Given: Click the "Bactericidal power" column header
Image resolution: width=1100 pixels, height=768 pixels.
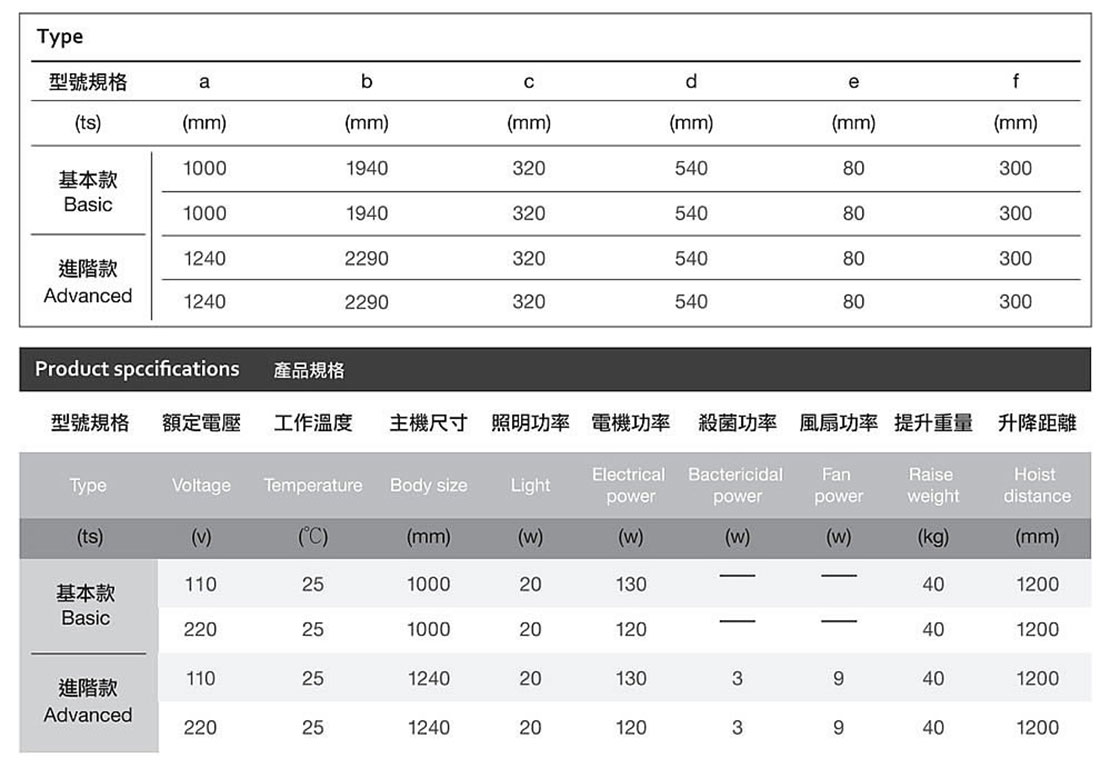Looking at the screenshot, I should [736, 485].
